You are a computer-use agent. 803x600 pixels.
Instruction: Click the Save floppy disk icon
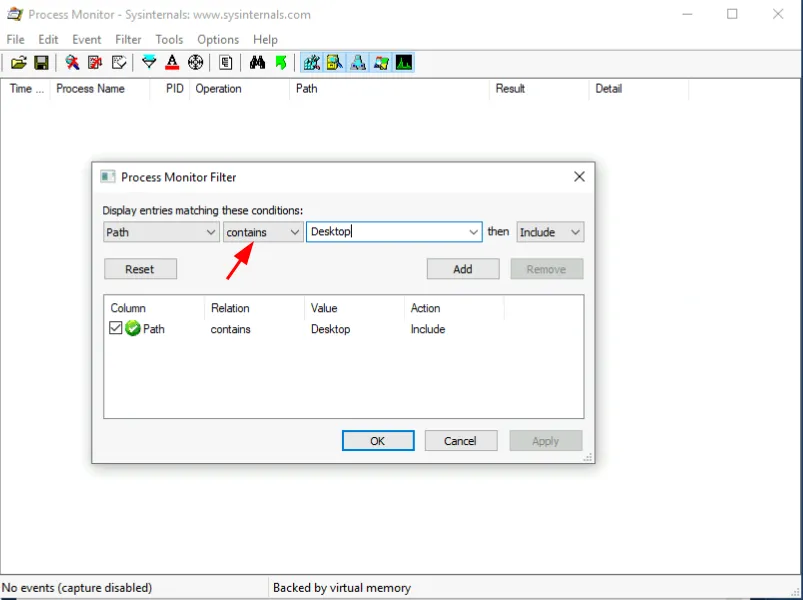point(41,63)
